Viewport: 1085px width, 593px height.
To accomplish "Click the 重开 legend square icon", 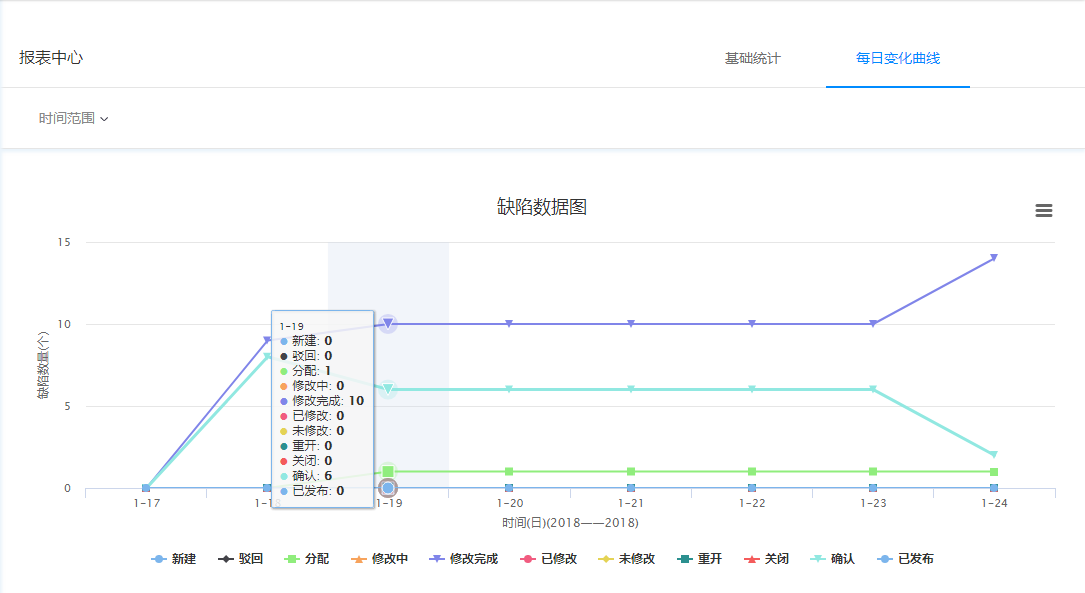I will (x=685, y=559).
